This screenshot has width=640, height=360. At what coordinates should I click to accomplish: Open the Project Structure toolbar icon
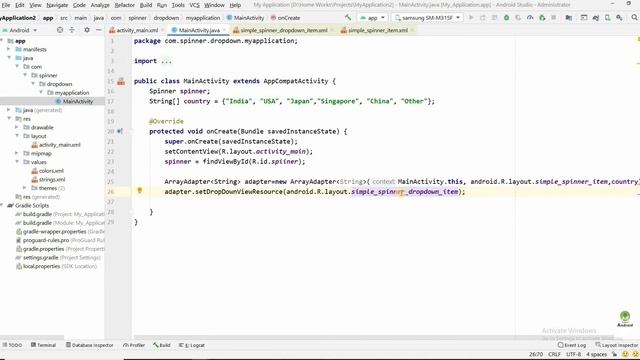(569, 18)
